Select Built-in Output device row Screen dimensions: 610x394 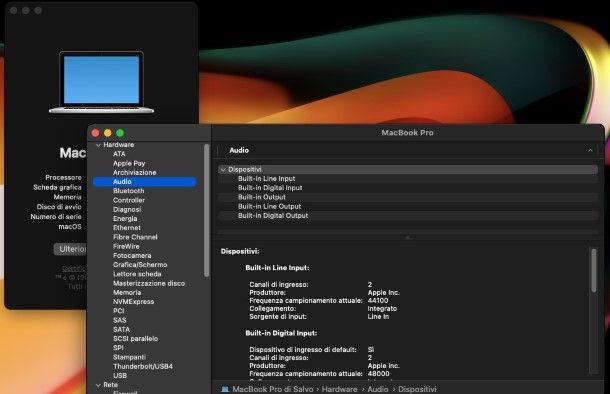(408, 197)
